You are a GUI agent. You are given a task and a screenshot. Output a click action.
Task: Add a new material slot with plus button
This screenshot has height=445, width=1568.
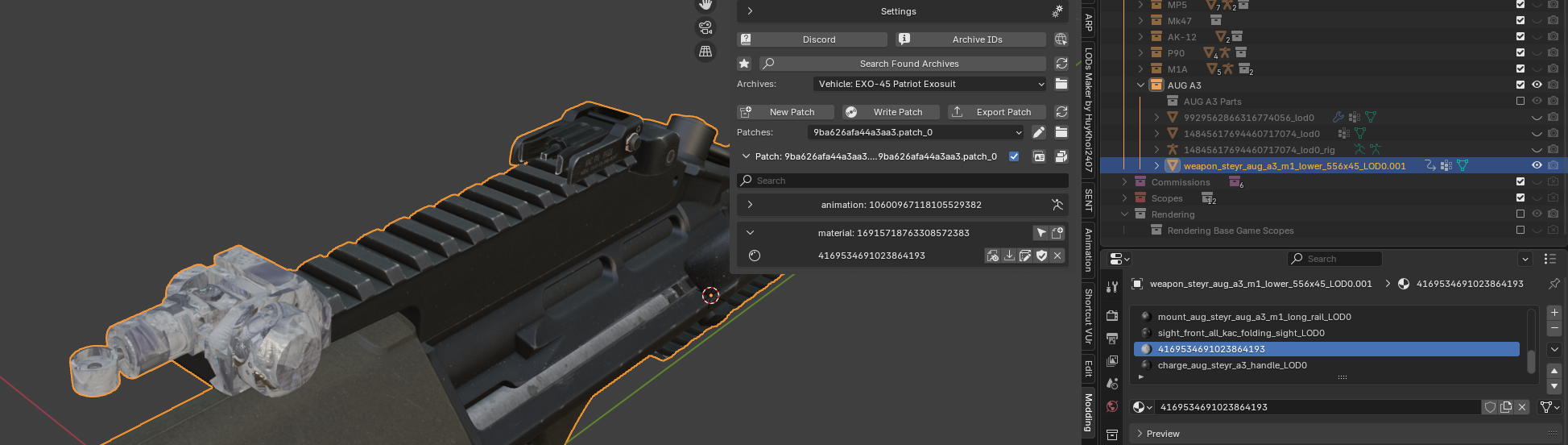coord(1554,313)
